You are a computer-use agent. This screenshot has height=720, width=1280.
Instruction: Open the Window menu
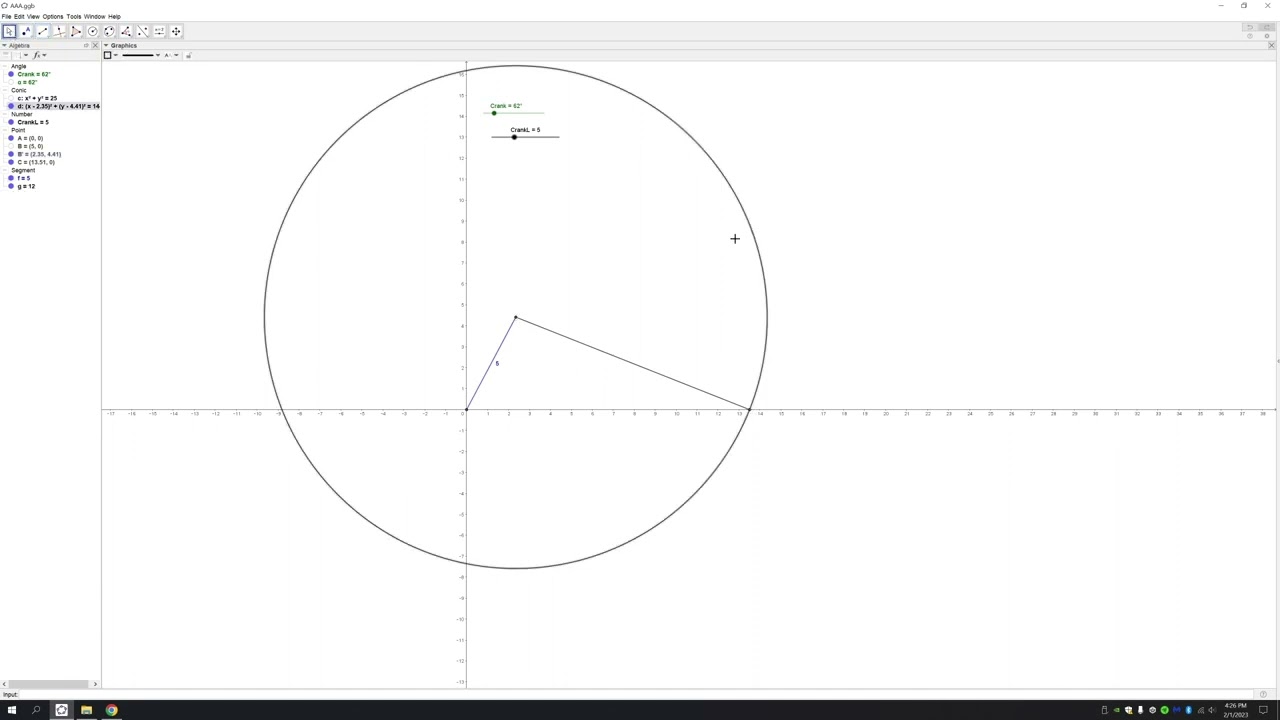point(94,16)
